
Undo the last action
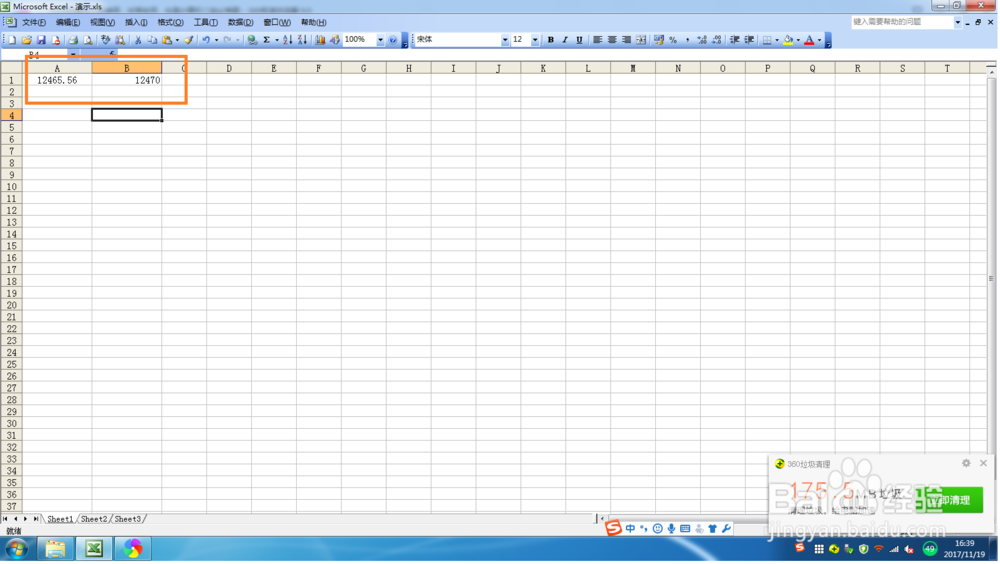[206, 40]
